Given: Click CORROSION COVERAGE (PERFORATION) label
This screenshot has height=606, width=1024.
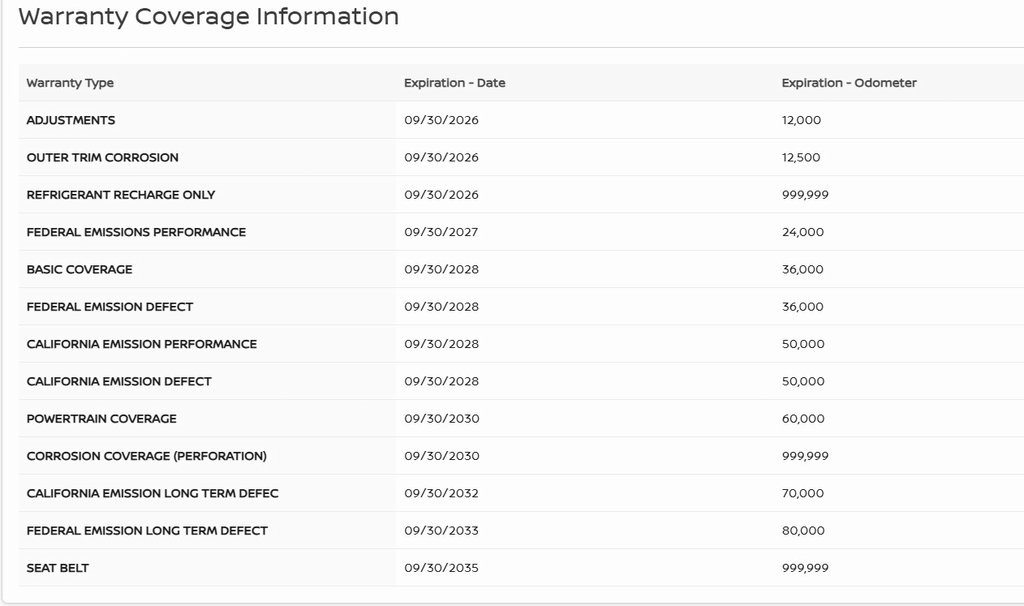Looking at the screenshot, I should pyautogui.click(x=146, y=456).
